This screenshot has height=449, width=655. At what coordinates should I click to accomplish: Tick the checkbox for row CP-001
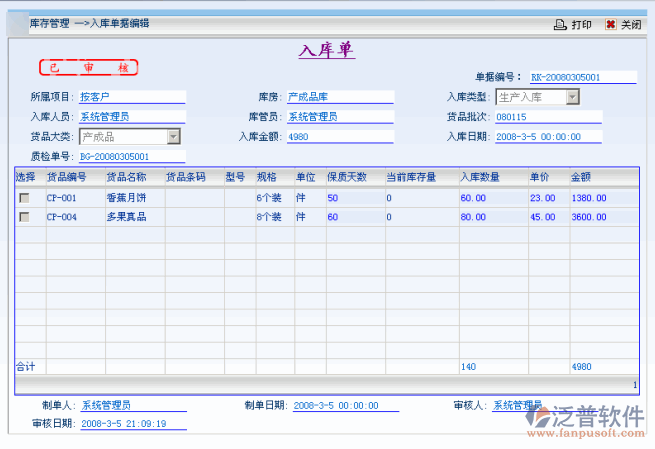coord(24,198)
